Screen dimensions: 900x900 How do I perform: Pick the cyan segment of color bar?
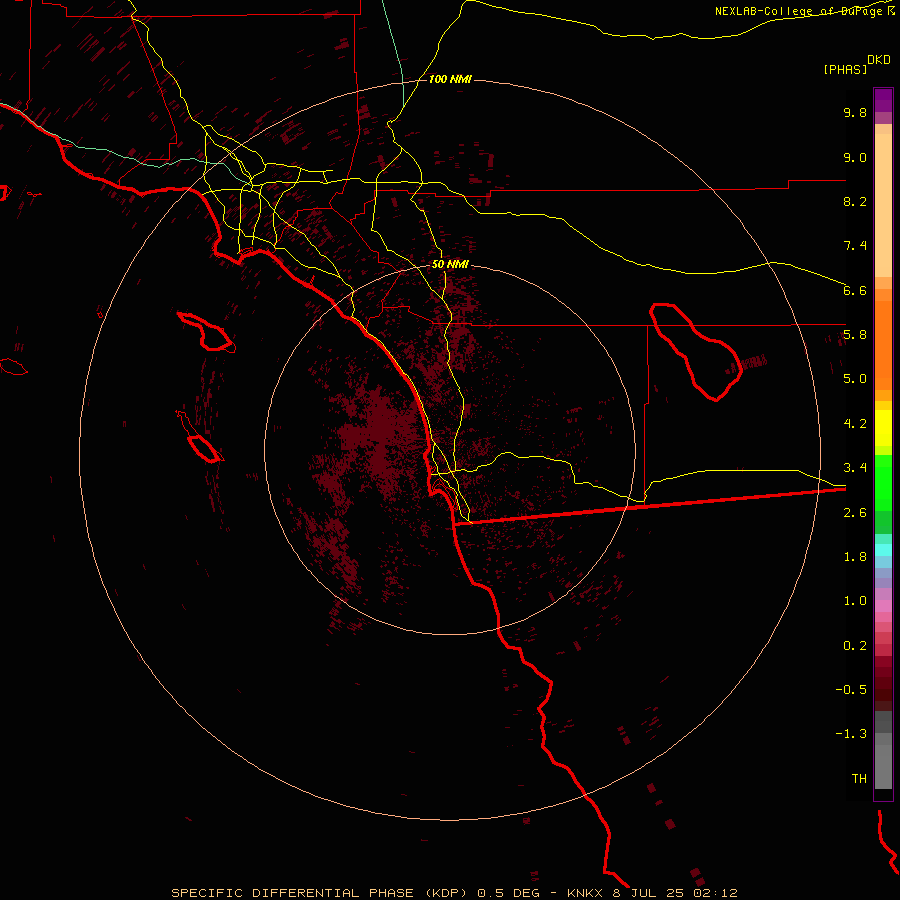click(x=883, y=549)
